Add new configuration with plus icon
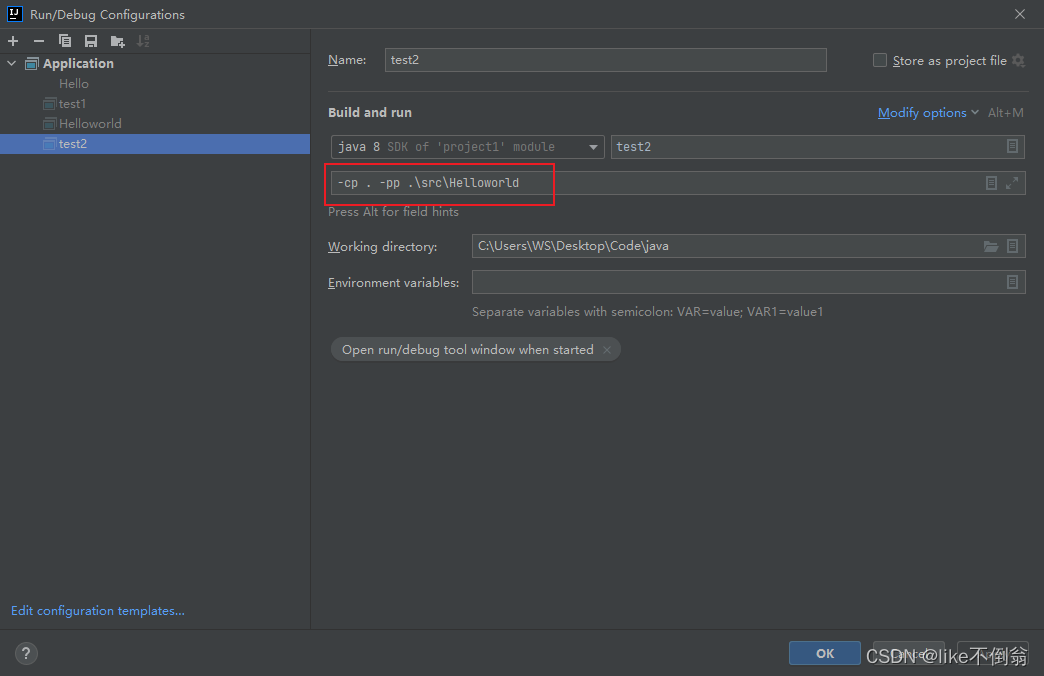1044x676 pixels. pyautogui.click(x=13, y=41)
